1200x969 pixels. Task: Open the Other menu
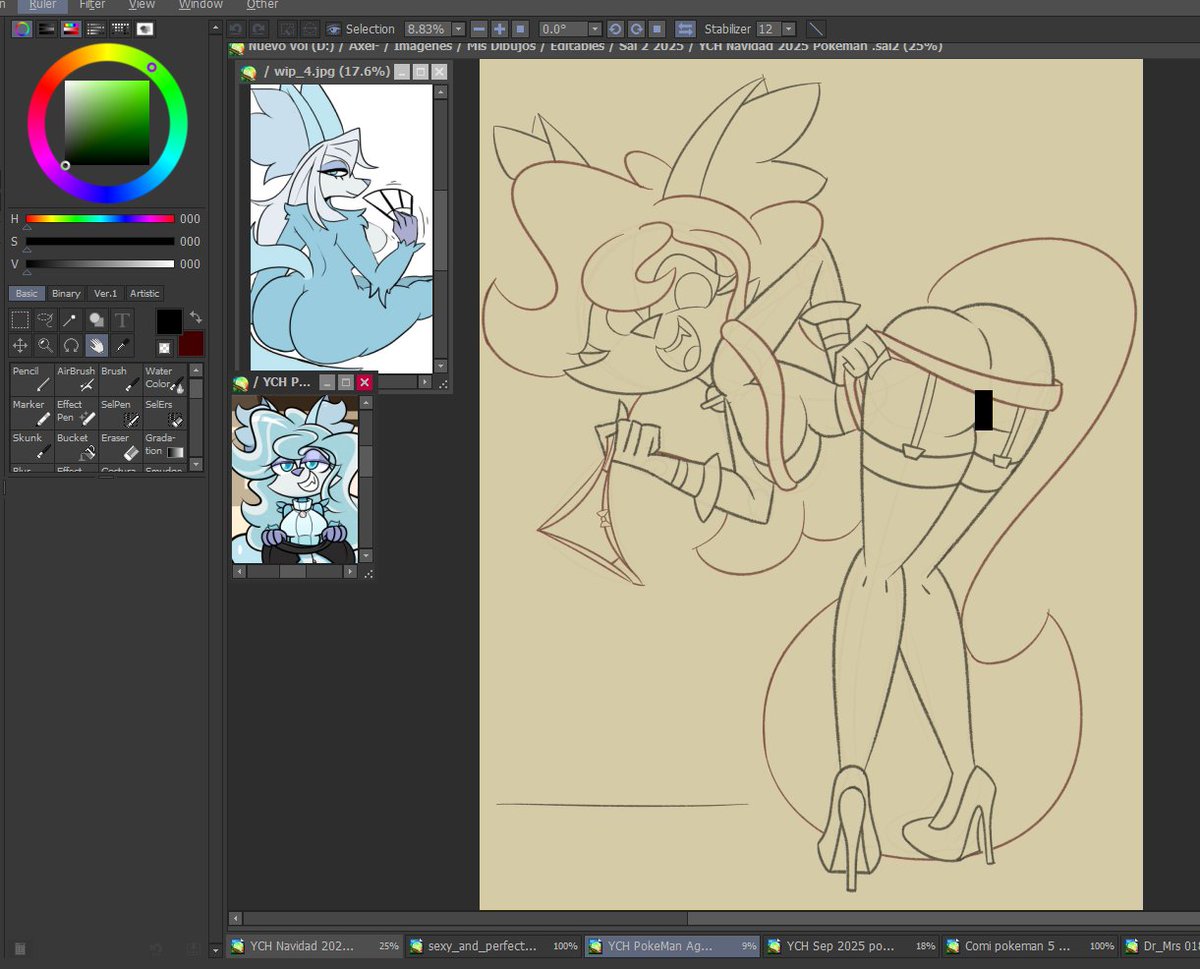[262, 5]
